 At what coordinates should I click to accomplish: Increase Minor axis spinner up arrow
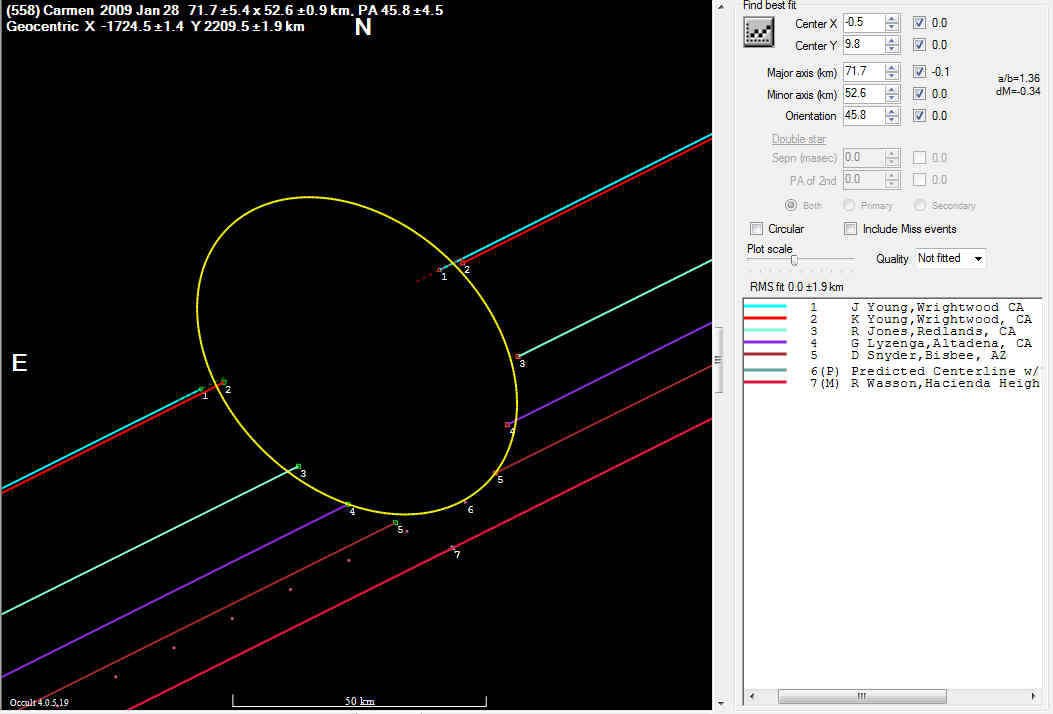pyautogui.click(x=892, y=90)
